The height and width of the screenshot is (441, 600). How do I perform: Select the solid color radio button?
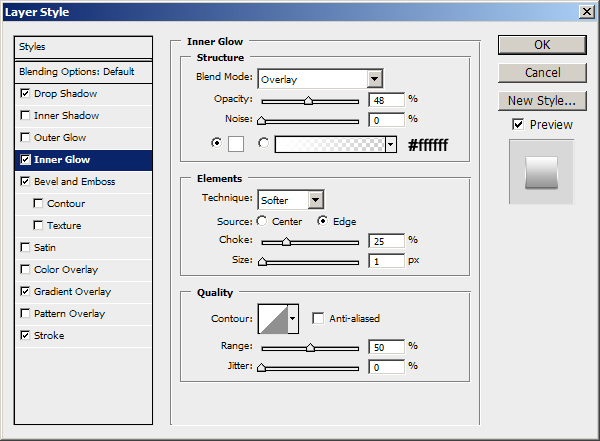216,143
